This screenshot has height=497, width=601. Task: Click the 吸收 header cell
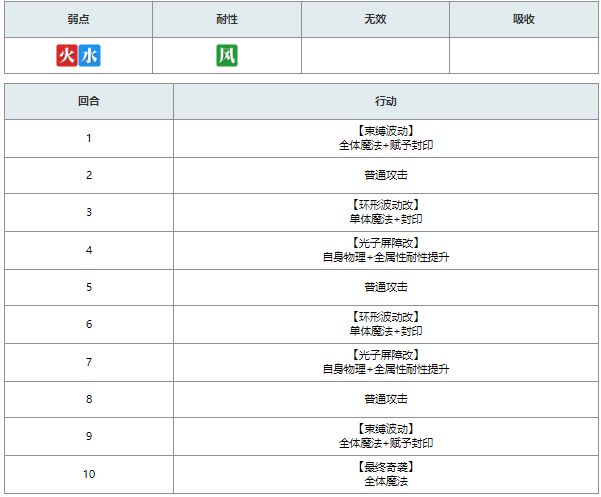tap(523, 19)
